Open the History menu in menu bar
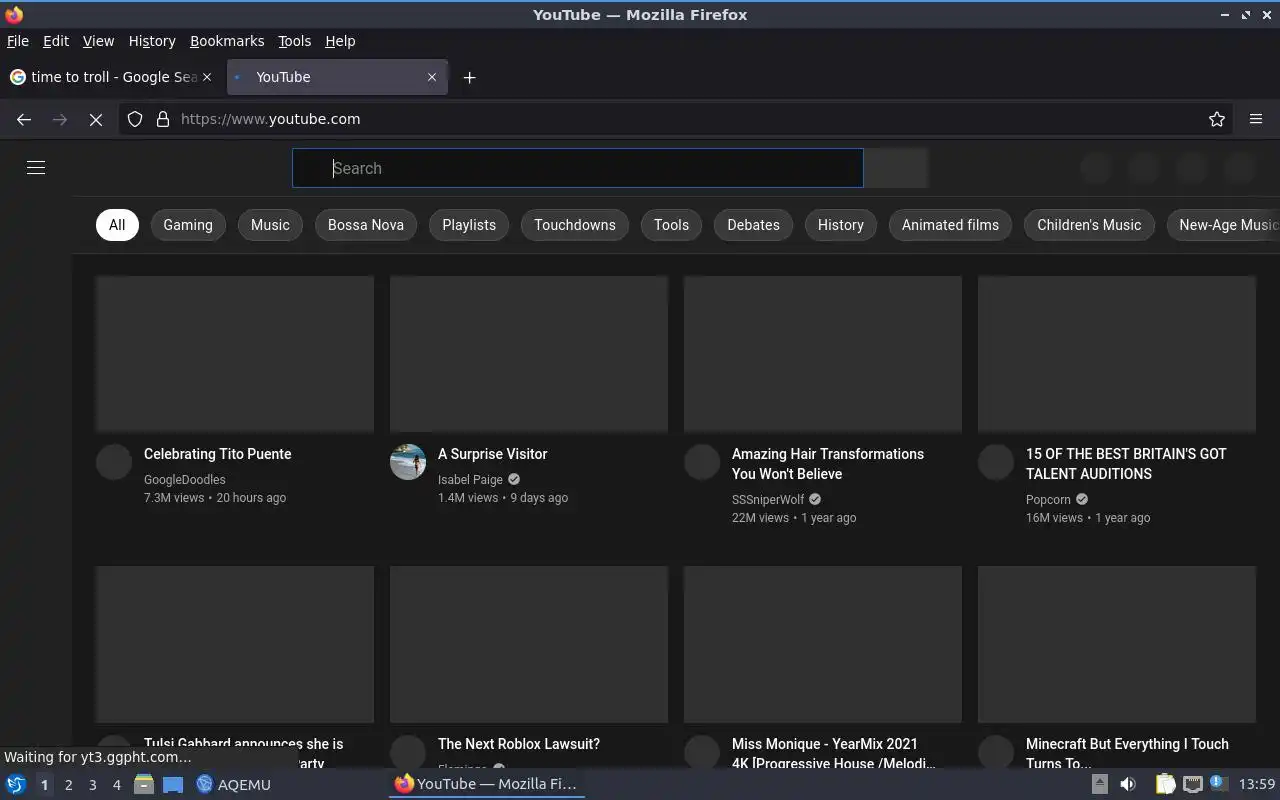 click(152, 41)
